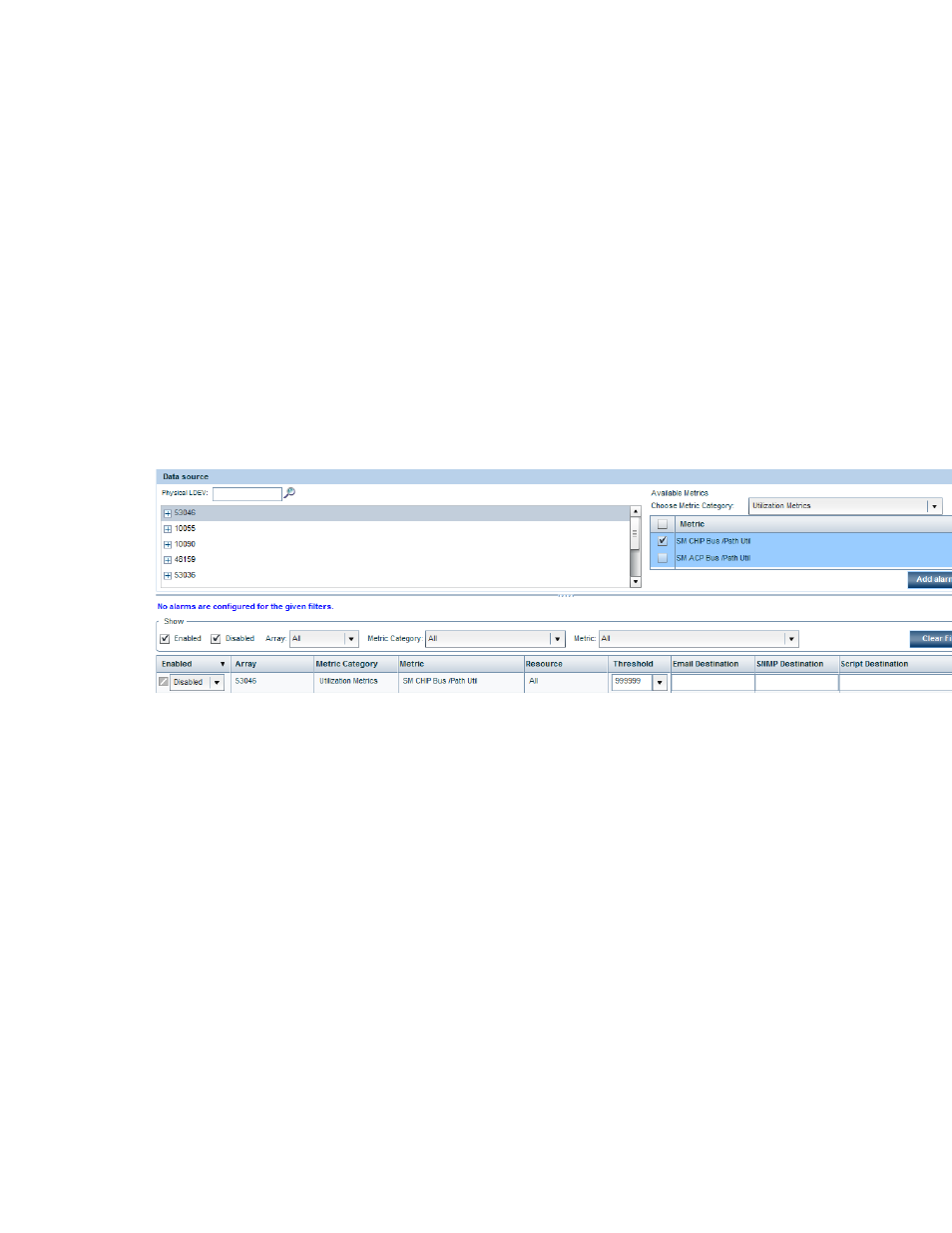The width and height of the screenshot is (952, 1233).
Task: Click the Clear Filter button
Action: pos(931,639)
